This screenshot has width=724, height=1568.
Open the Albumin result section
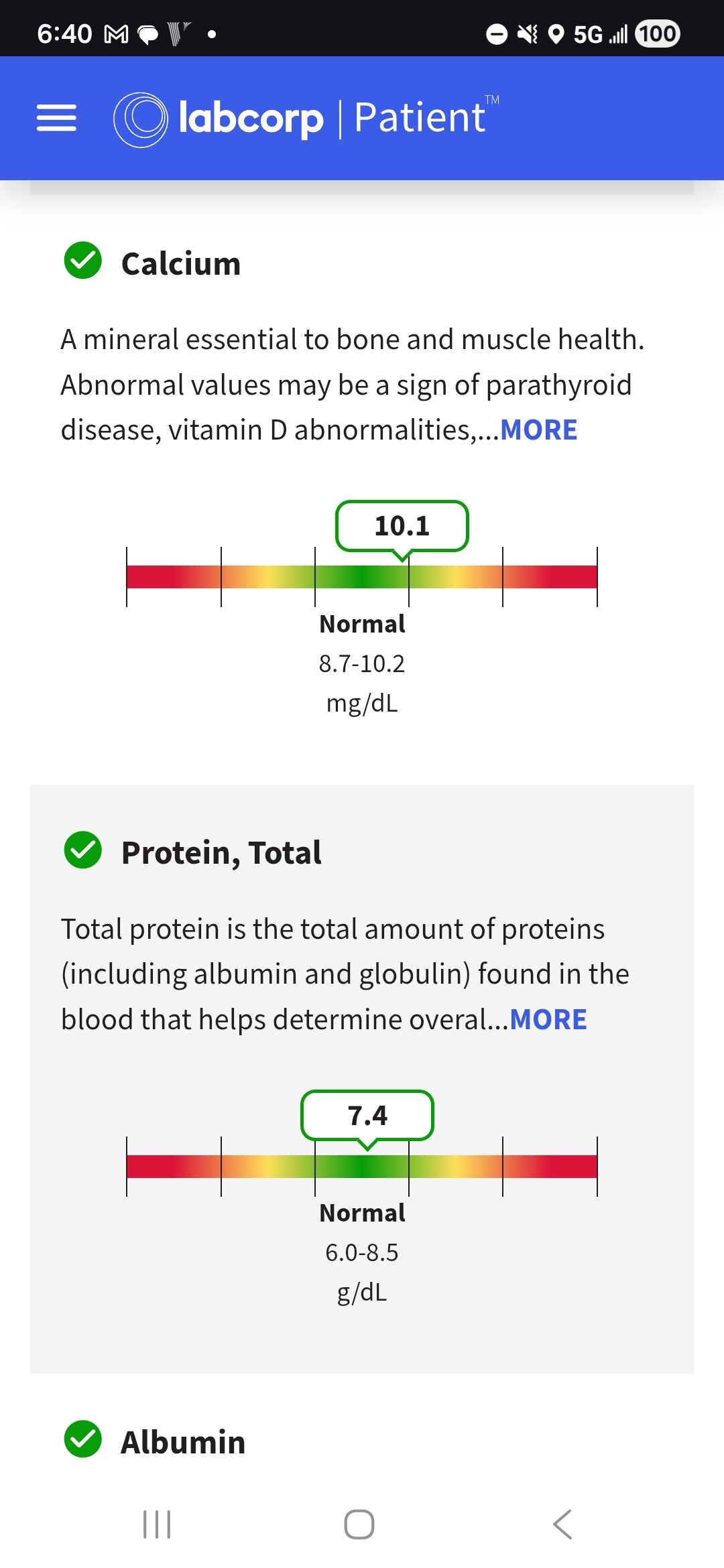[183, 1442]
